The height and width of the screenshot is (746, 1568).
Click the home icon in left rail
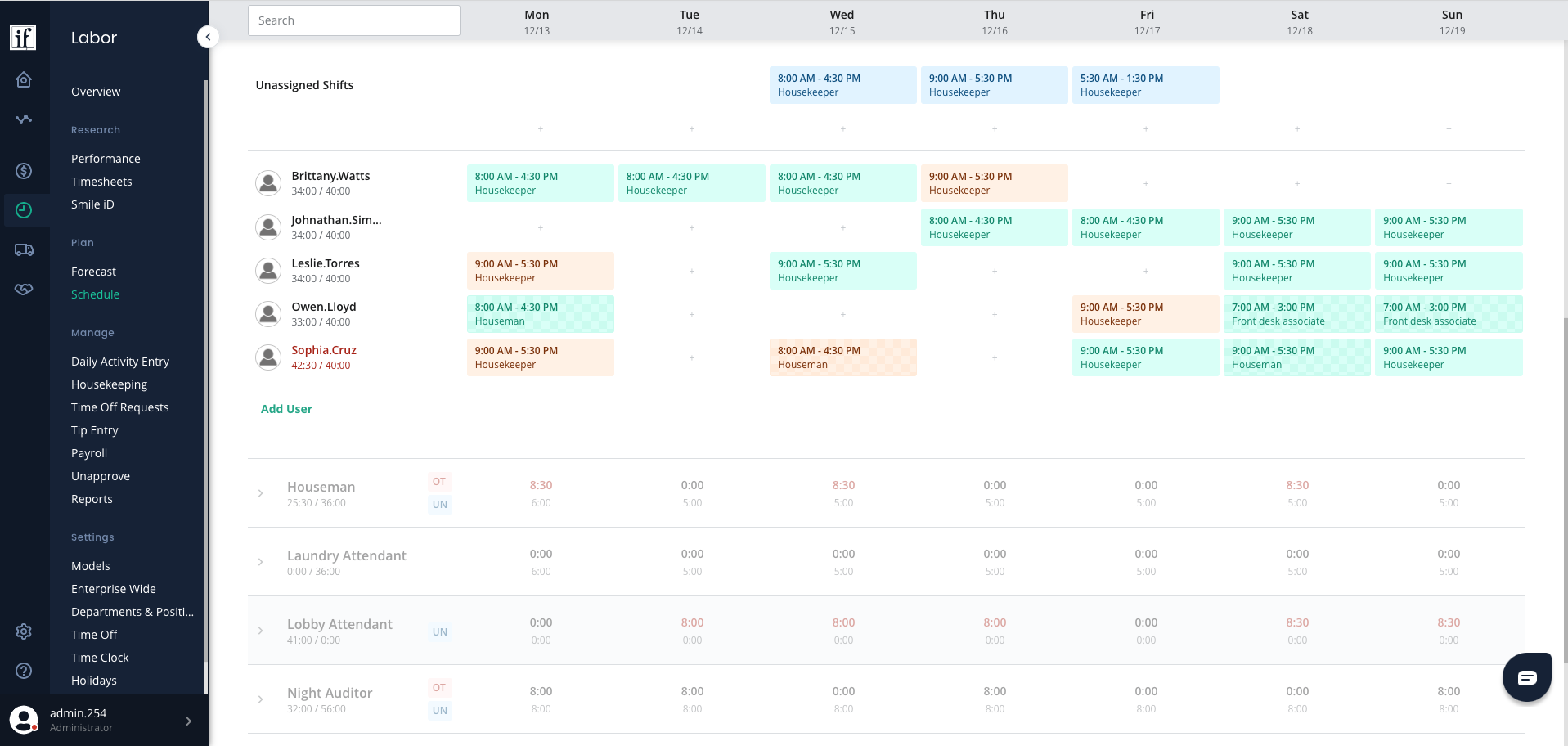coord(24,79)
